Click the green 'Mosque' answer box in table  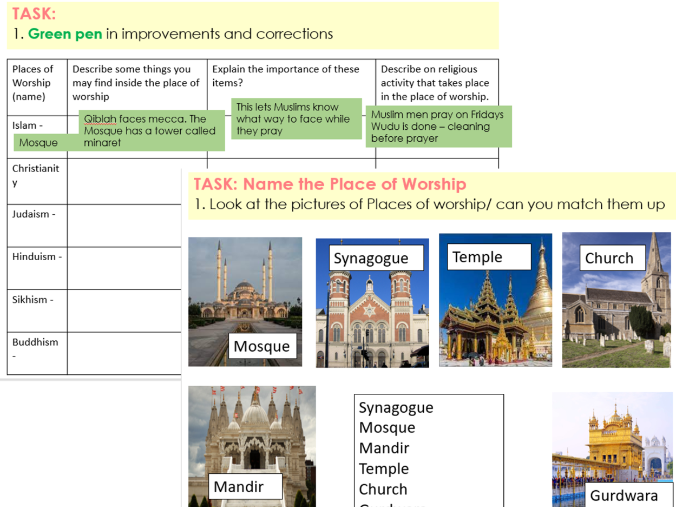coord(47,142)
